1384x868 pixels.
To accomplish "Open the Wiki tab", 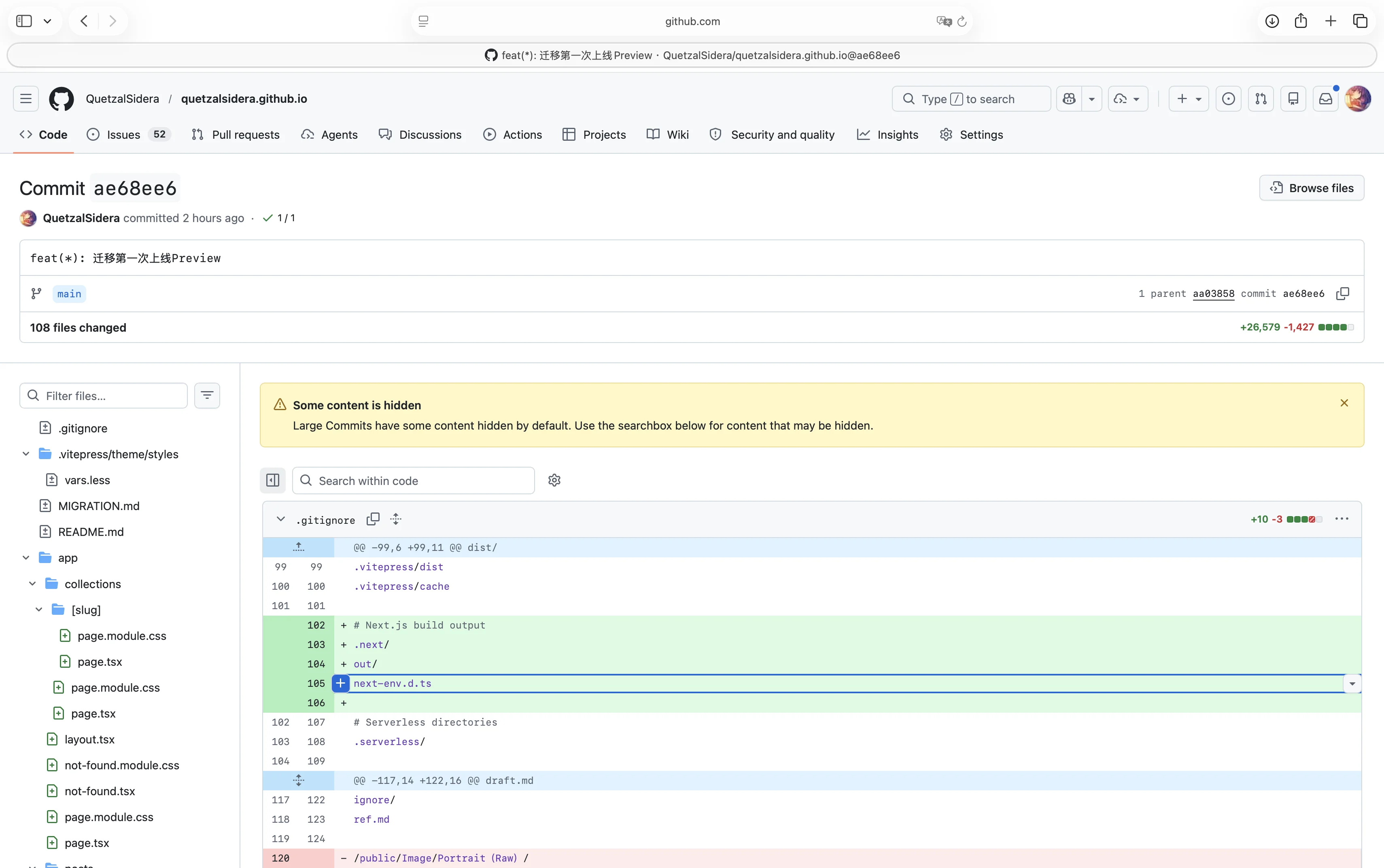I will pyautogui.click(x=667, y=134).
